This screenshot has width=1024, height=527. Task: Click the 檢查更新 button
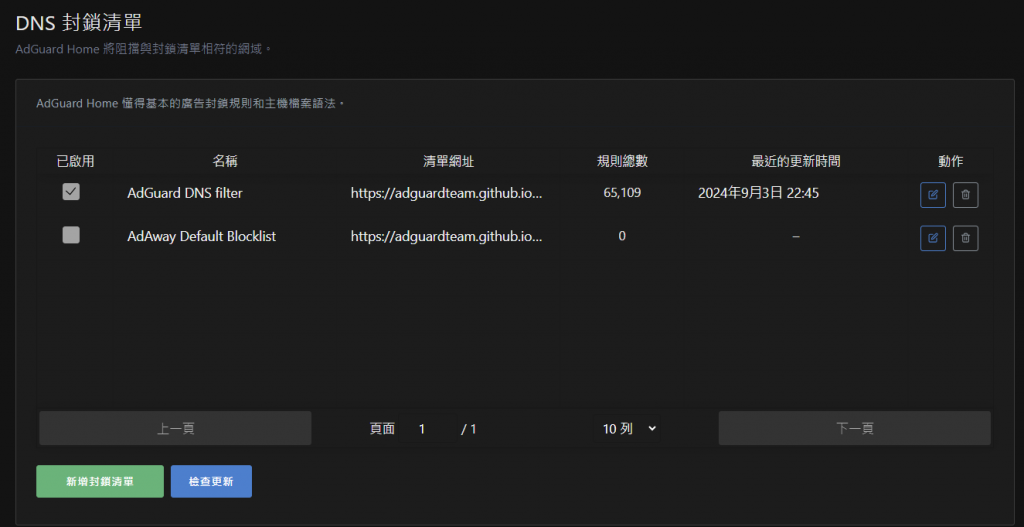click(211, 481)
